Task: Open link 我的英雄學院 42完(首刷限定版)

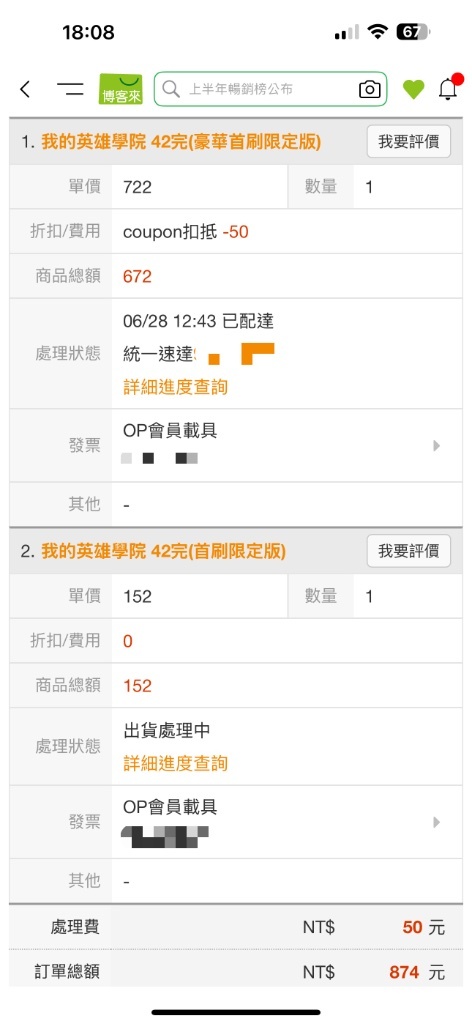Action: coord(163,551)
